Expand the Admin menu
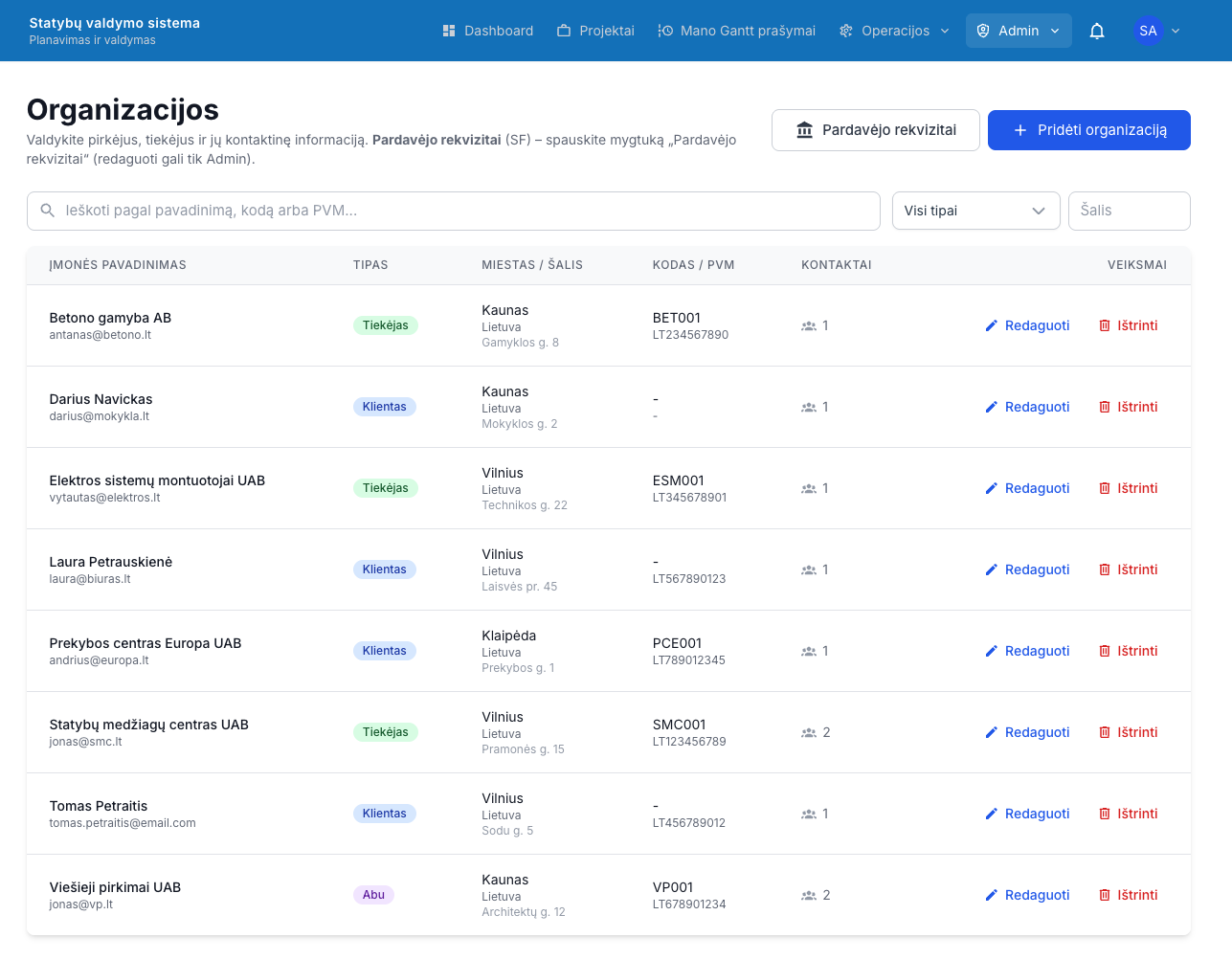The image size is (1232, 960). (x=1019, y=31)
